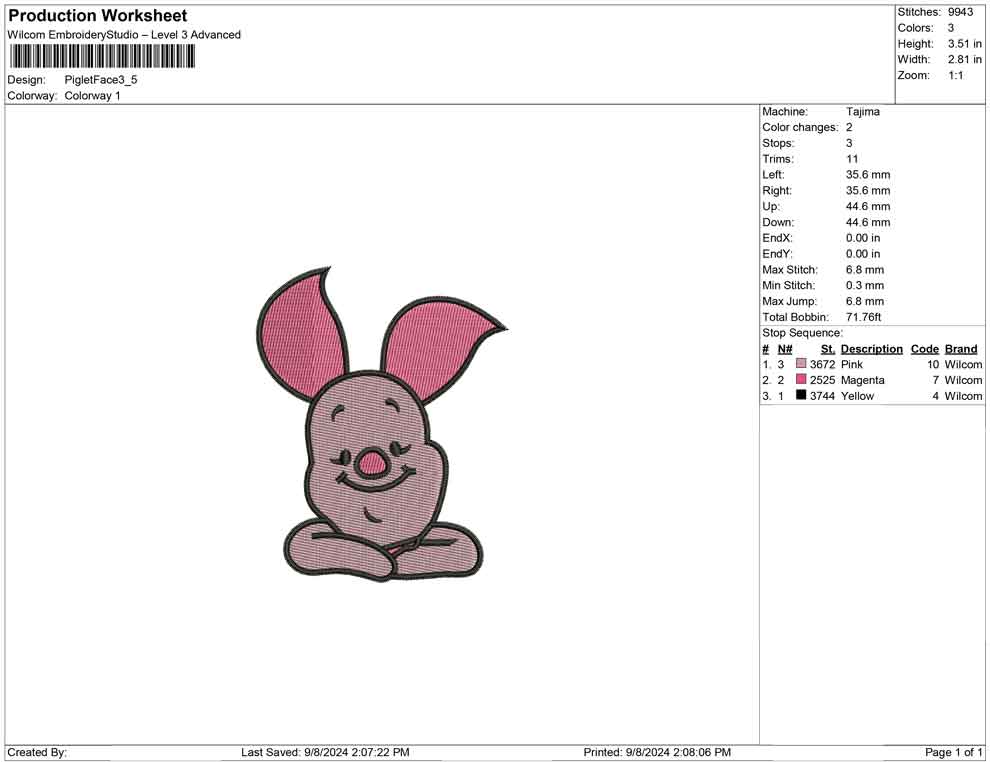
Task: Click the Min Stitch value 0.3 mm
Action: pos(864,285)
